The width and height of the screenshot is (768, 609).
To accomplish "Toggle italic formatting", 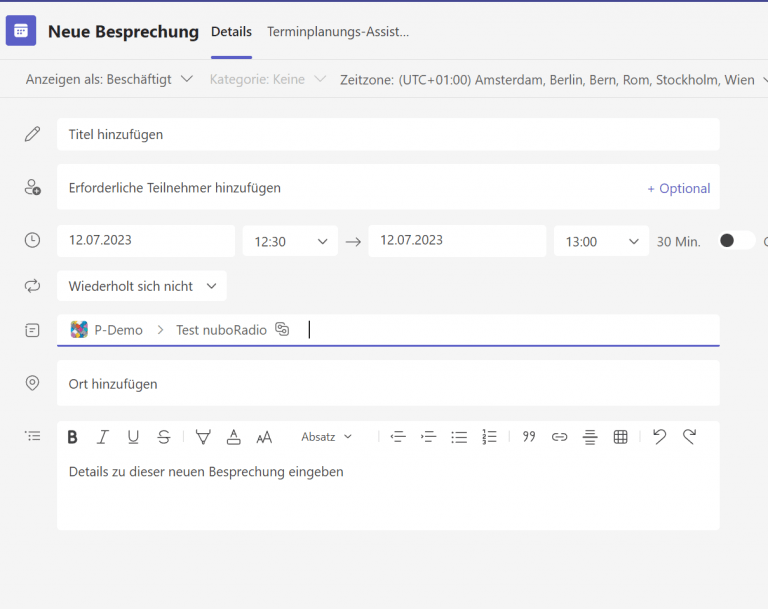I will click(x=102, y=437).
